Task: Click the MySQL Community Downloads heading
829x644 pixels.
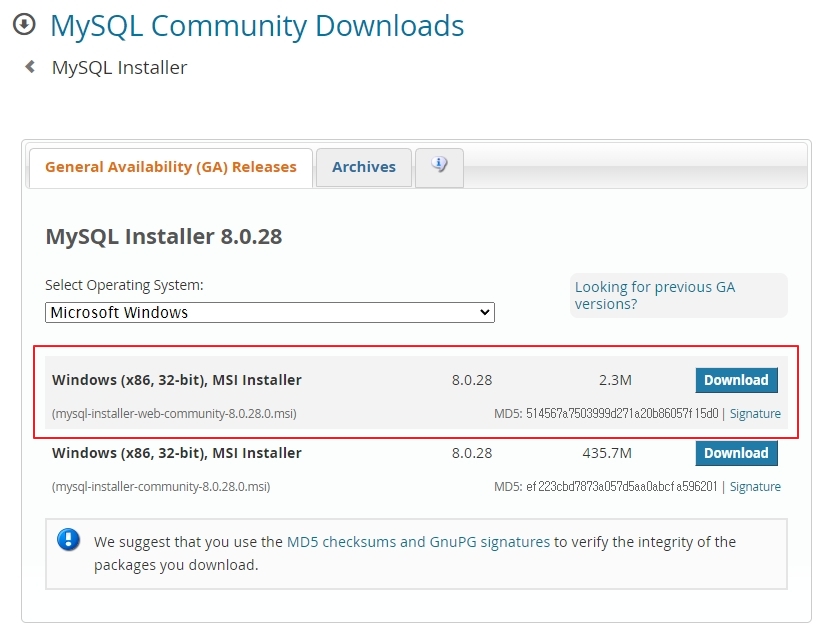Action: pos(257,25)
